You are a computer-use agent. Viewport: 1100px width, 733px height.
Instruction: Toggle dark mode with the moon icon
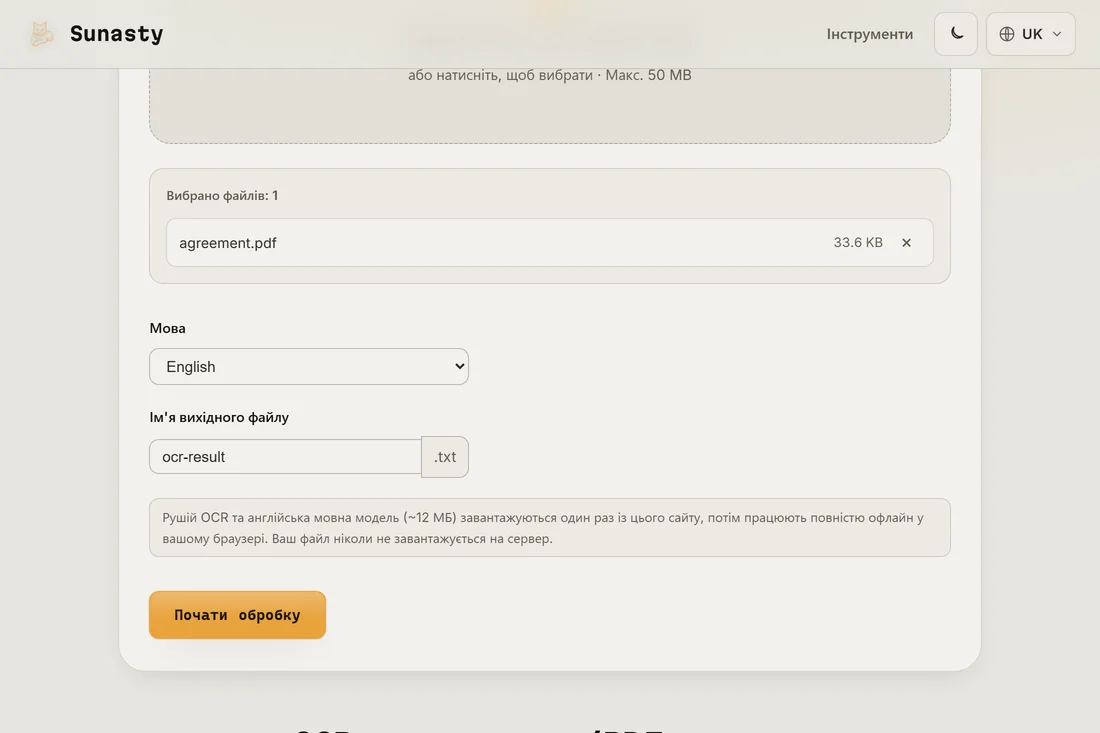[x=955, y=34]
